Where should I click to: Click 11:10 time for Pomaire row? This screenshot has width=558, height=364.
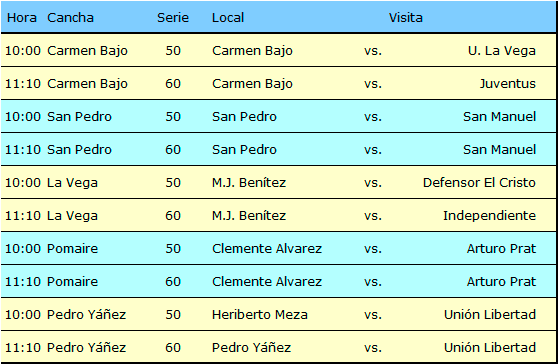23,281
